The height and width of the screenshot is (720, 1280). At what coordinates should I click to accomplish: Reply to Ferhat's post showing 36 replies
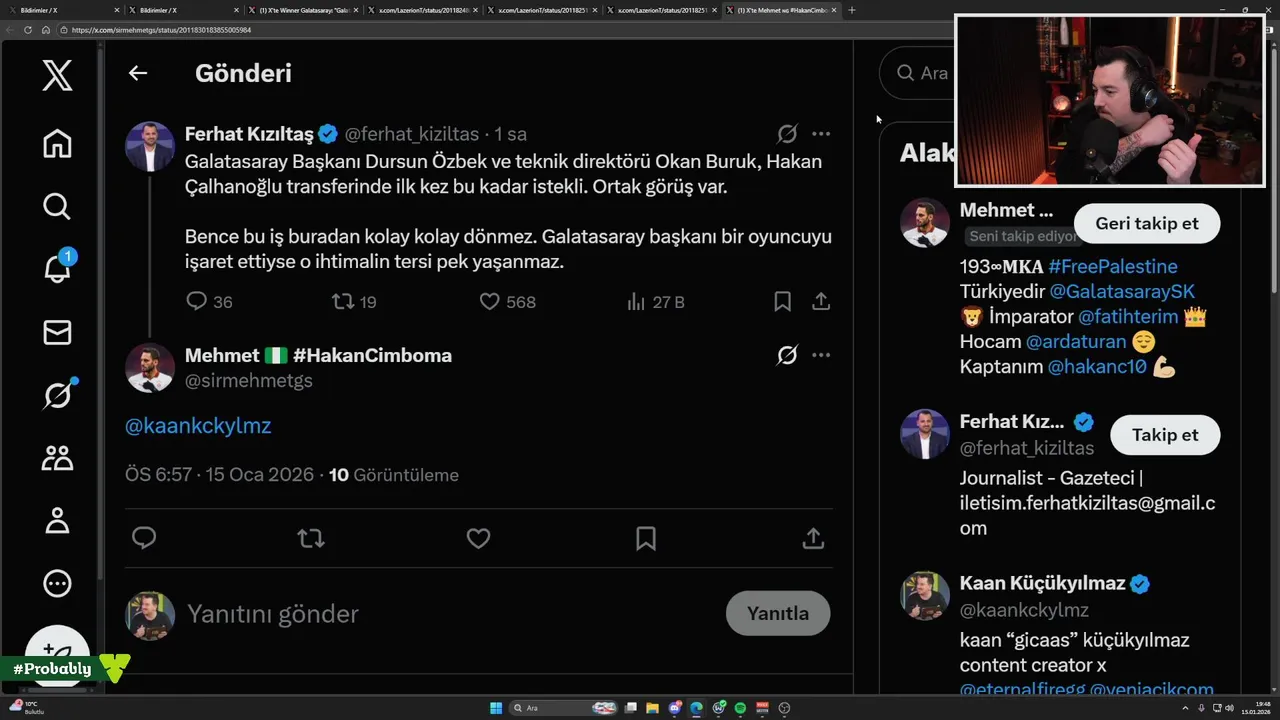coord(209,301)
